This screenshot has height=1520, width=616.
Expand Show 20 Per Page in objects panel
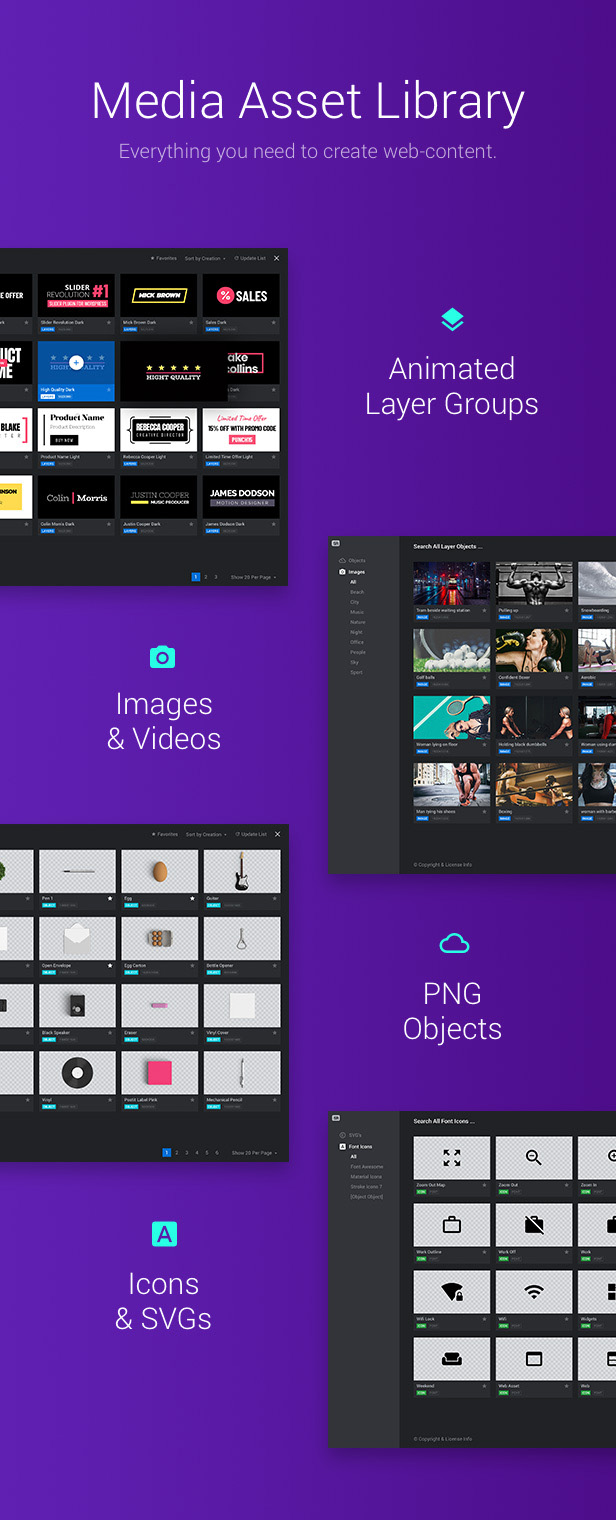pos(254,1153)
